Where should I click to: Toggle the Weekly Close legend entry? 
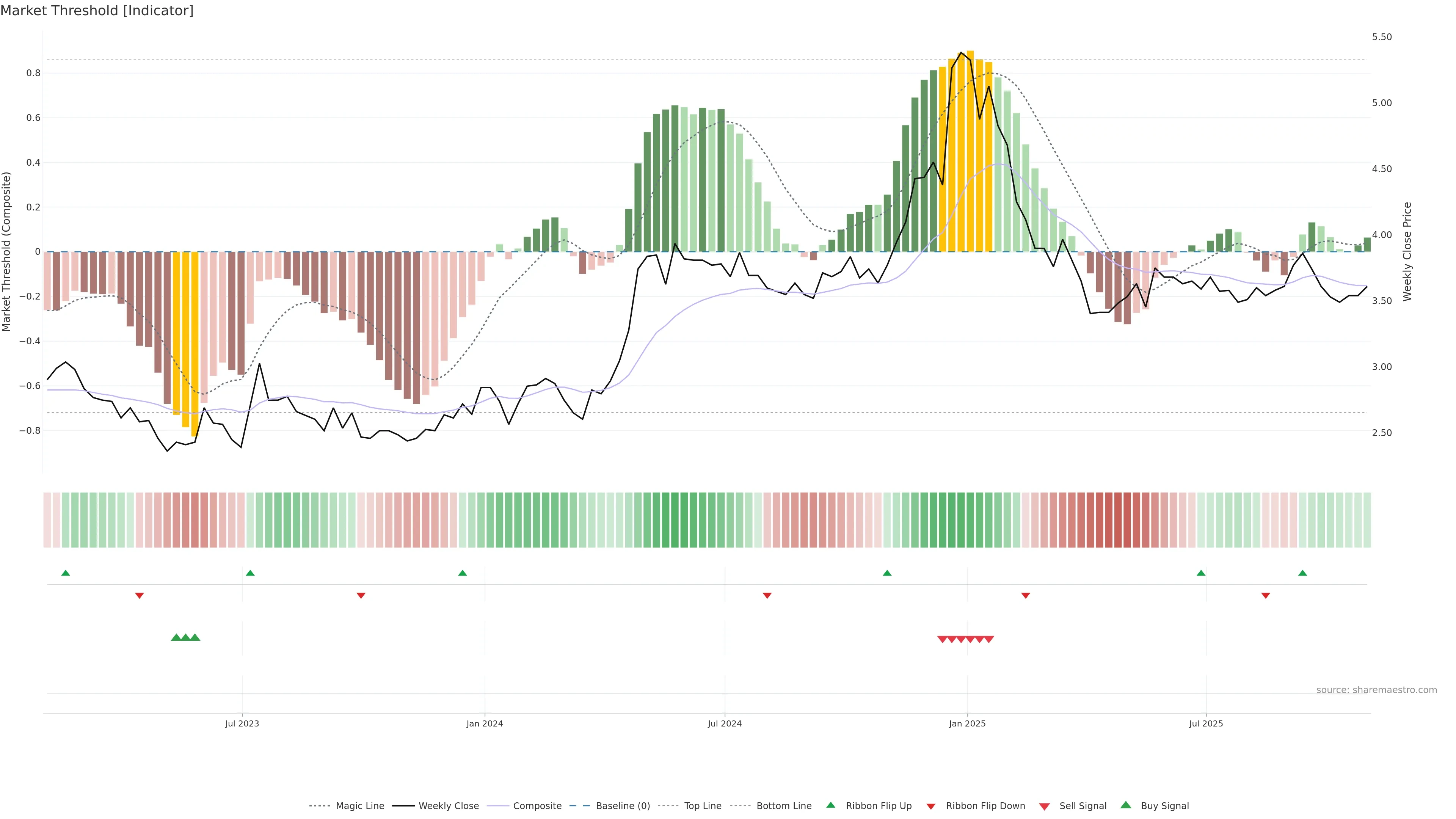pos(448,806)
